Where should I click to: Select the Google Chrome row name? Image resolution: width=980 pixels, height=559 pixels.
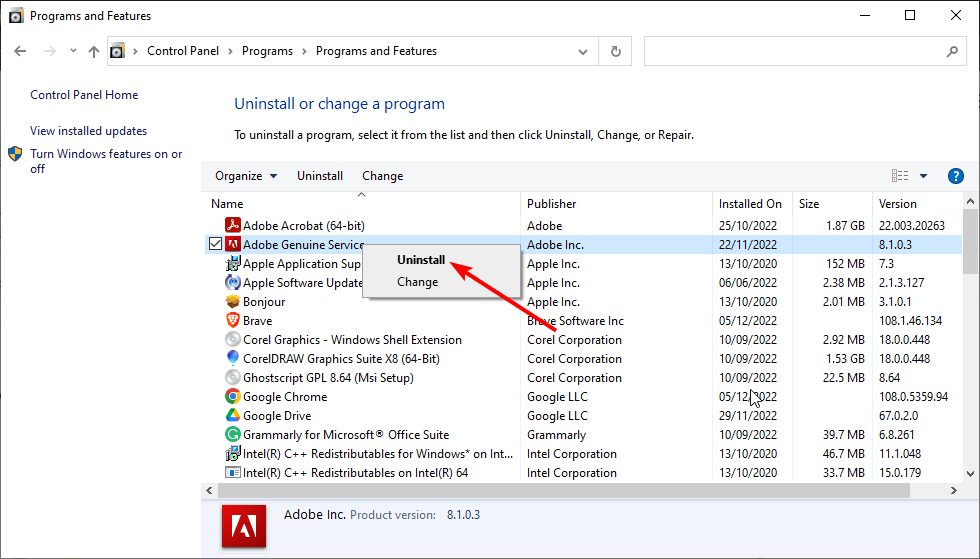pos(285,397)
